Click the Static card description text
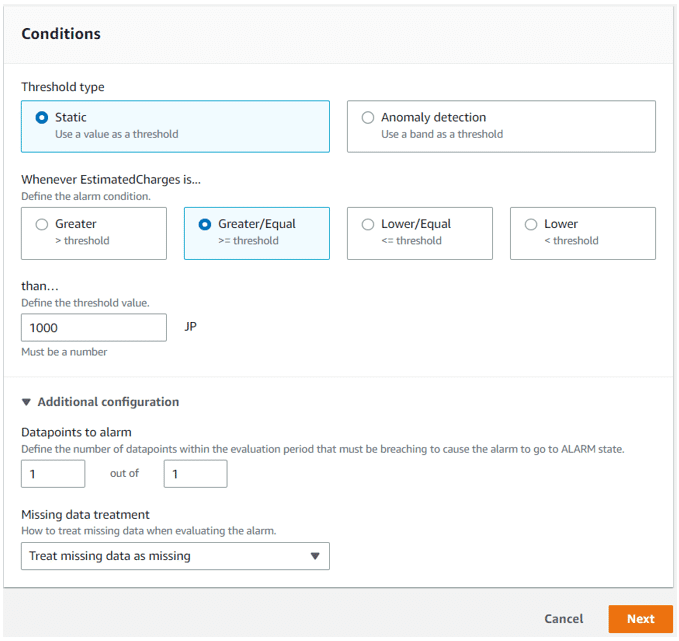 tap(116, 134)
